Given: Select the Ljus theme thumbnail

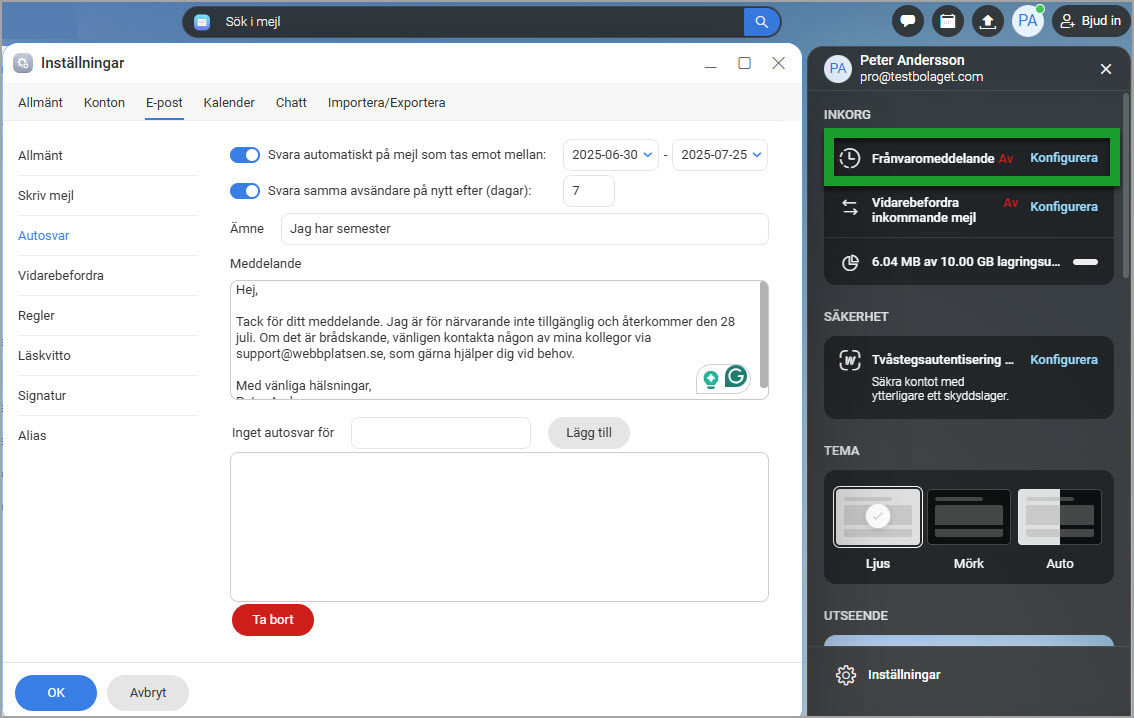Looking at the screenshot, I should [x=877, y=517].
